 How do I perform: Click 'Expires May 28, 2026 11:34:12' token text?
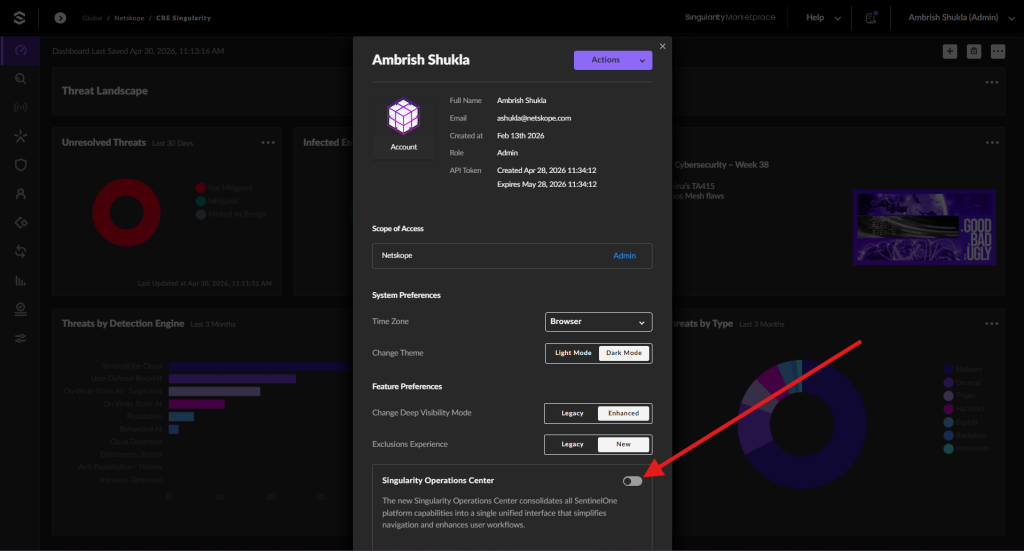[x=547, y=185]
